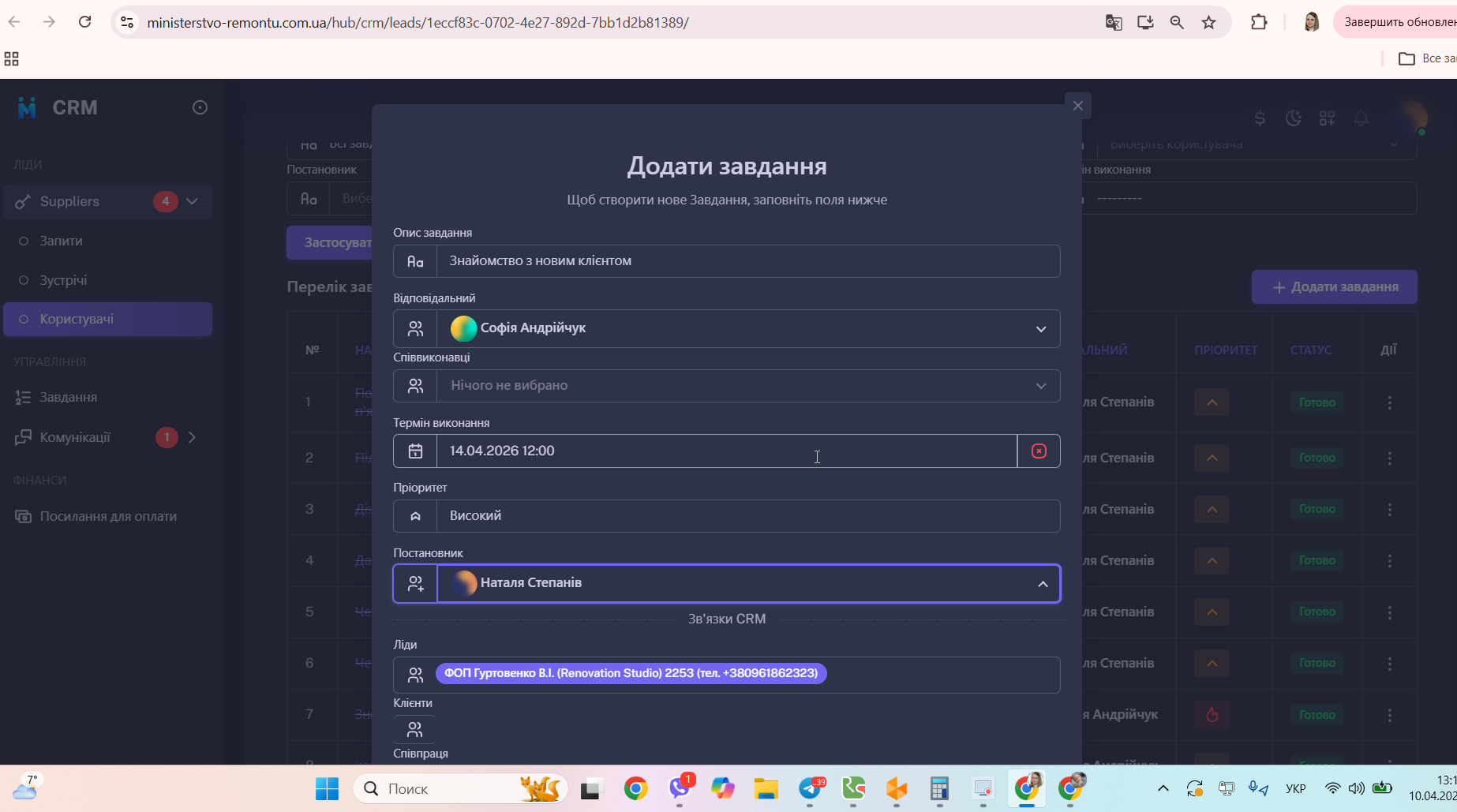Viewport: 1457px width, 812px height.
Task: Click the ФОП Гуртовенко В.І. lead tag
Action: pos(631,673)
